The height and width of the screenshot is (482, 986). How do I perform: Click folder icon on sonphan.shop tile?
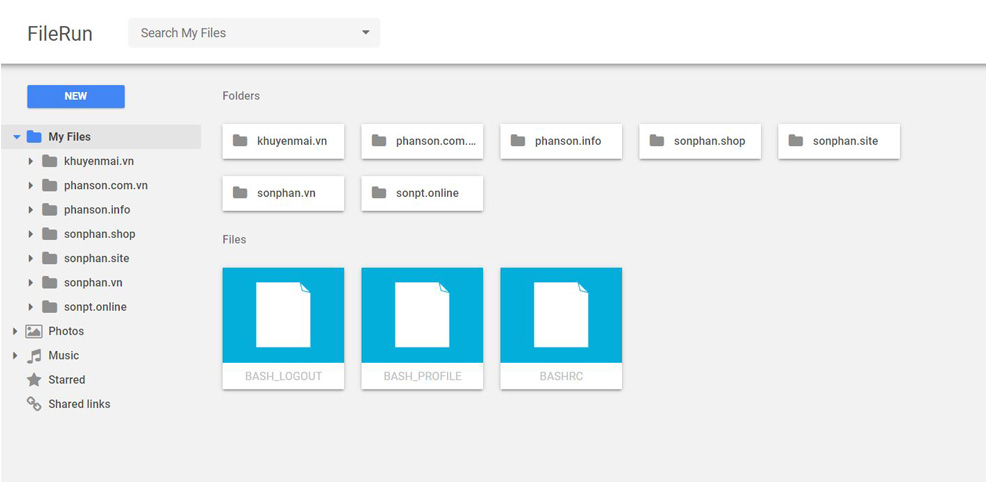click(657, 141)
